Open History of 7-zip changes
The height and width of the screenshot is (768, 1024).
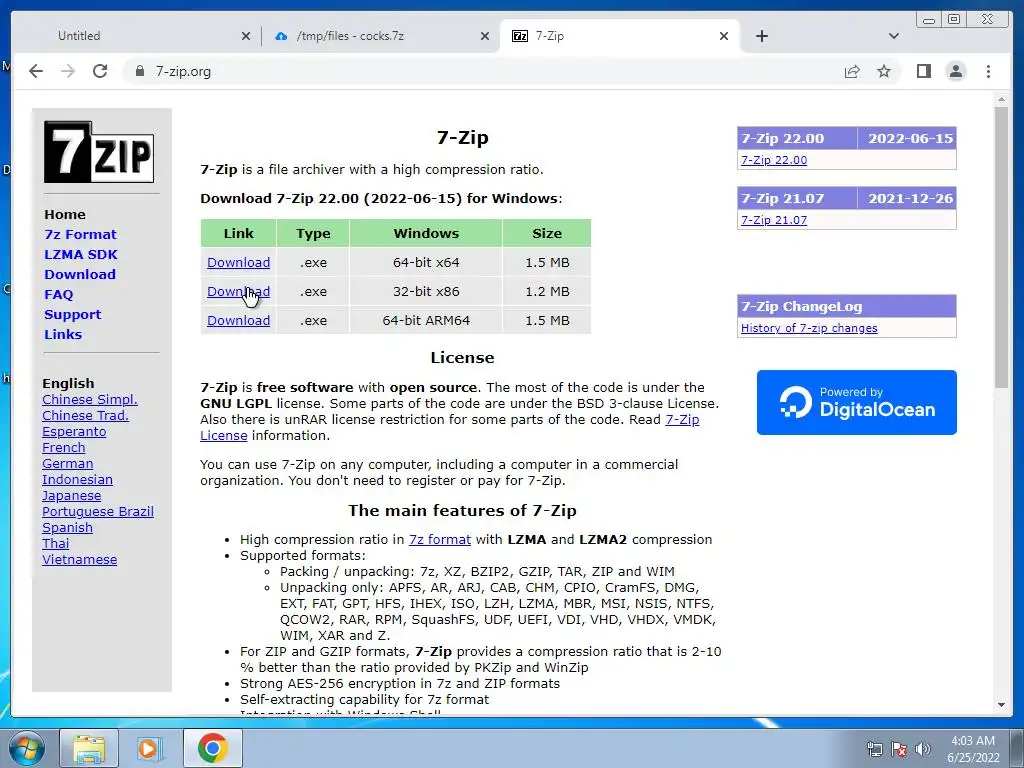809,328
